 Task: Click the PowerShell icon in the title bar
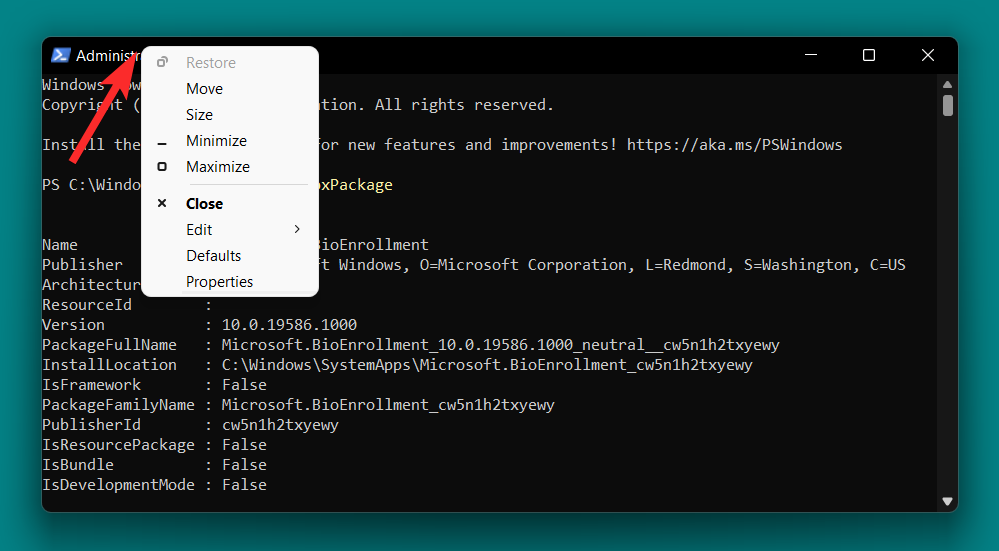coord(60,55)
